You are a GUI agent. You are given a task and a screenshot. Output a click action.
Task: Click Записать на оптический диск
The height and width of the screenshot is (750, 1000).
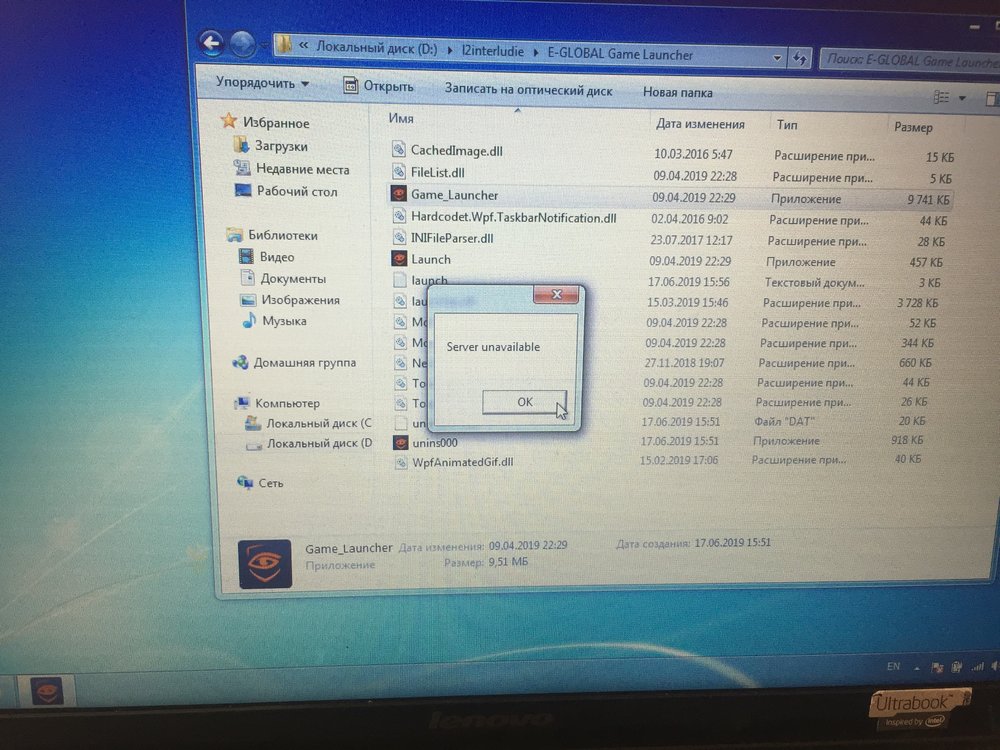tap(528, 90)
